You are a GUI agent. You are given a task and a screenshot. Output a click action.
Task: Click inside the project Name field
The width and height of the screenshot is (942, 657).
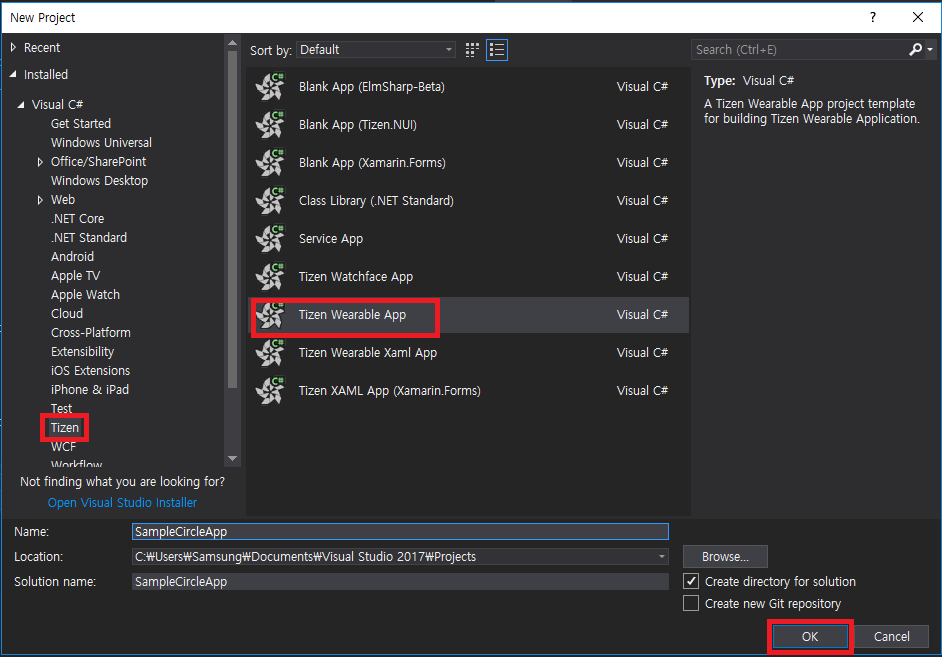[400, 531]
